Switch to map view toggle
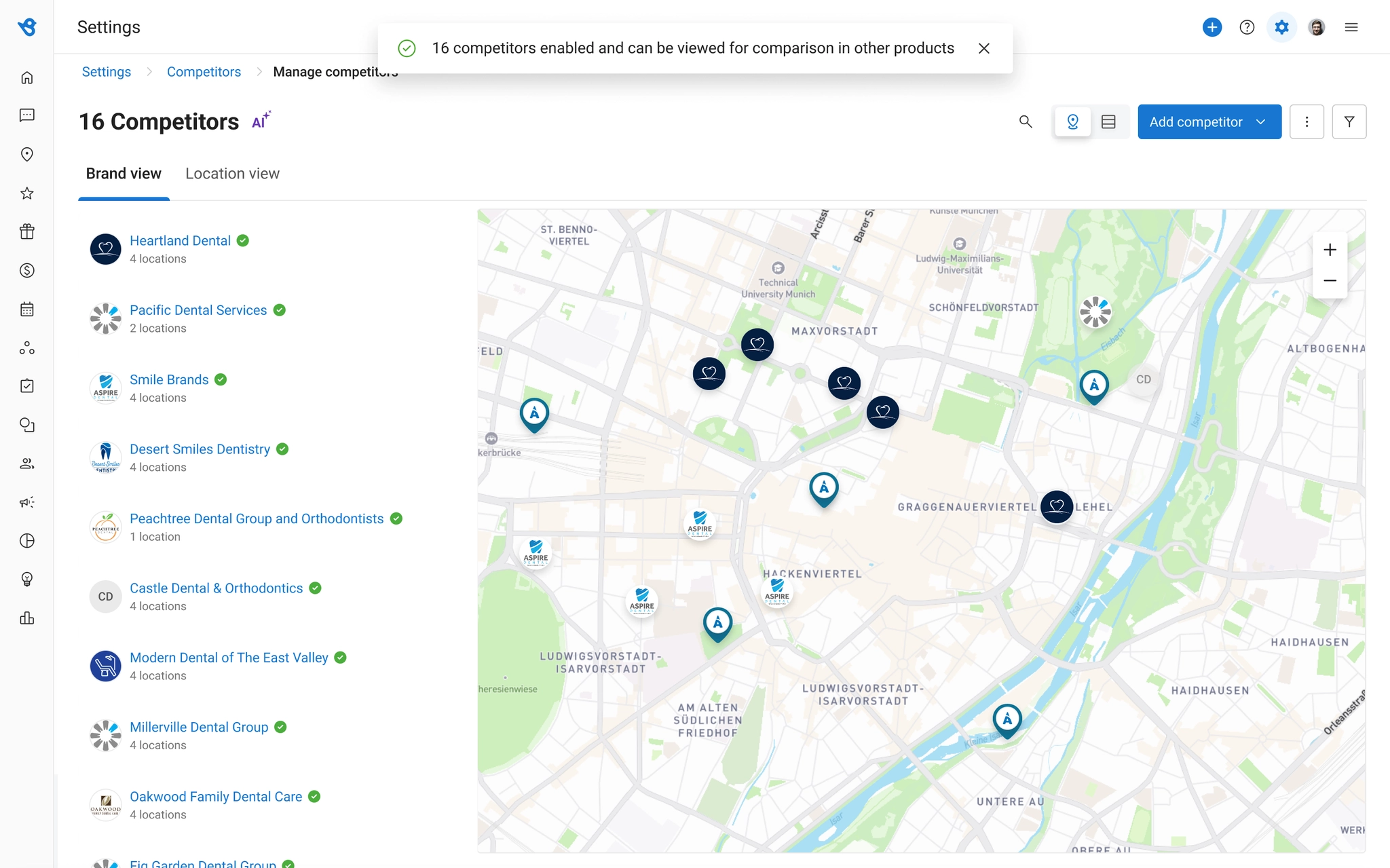 click(1073, 121)
